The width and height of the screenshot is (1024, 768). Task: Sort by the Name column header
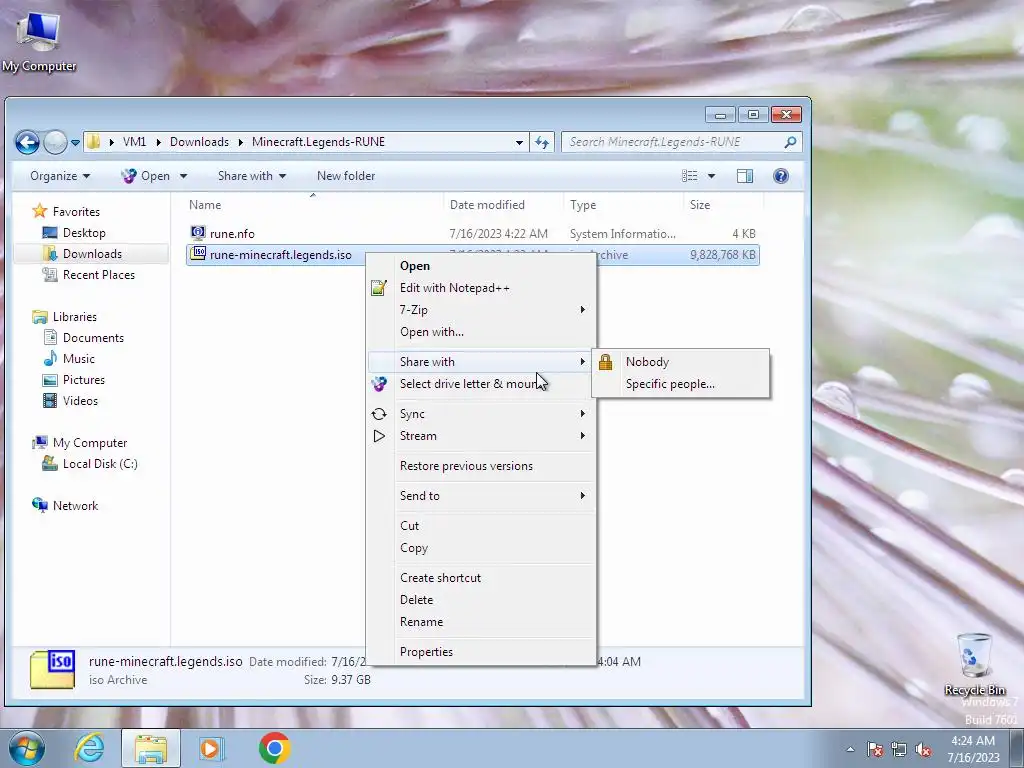(312, 204)
